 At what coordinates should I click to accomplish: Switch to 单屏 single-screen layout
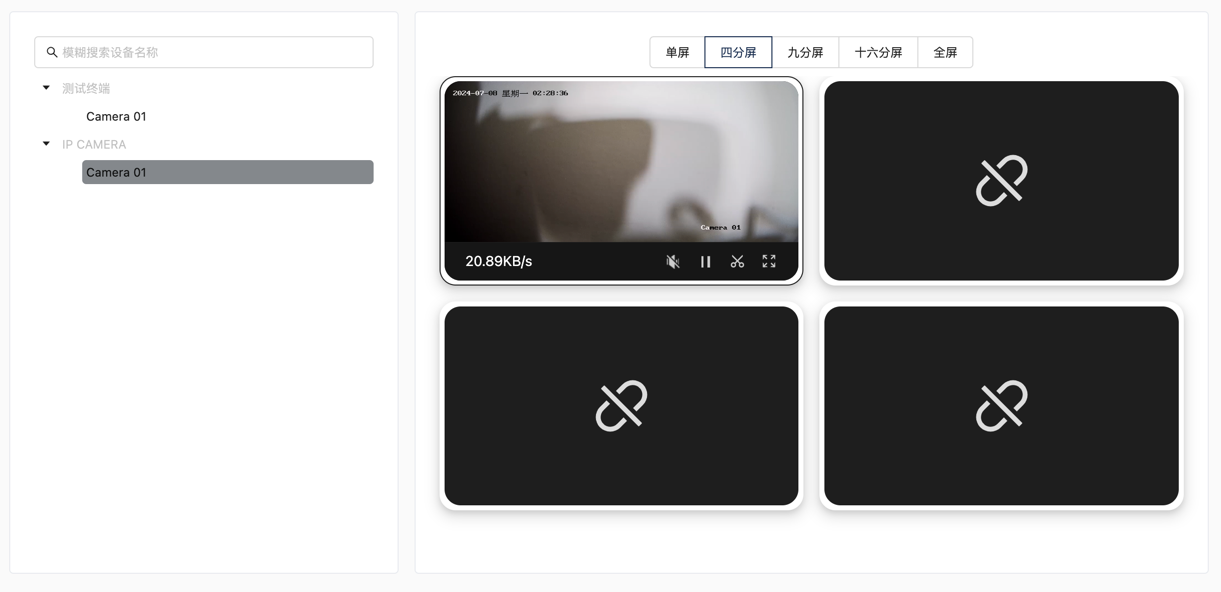677,52
